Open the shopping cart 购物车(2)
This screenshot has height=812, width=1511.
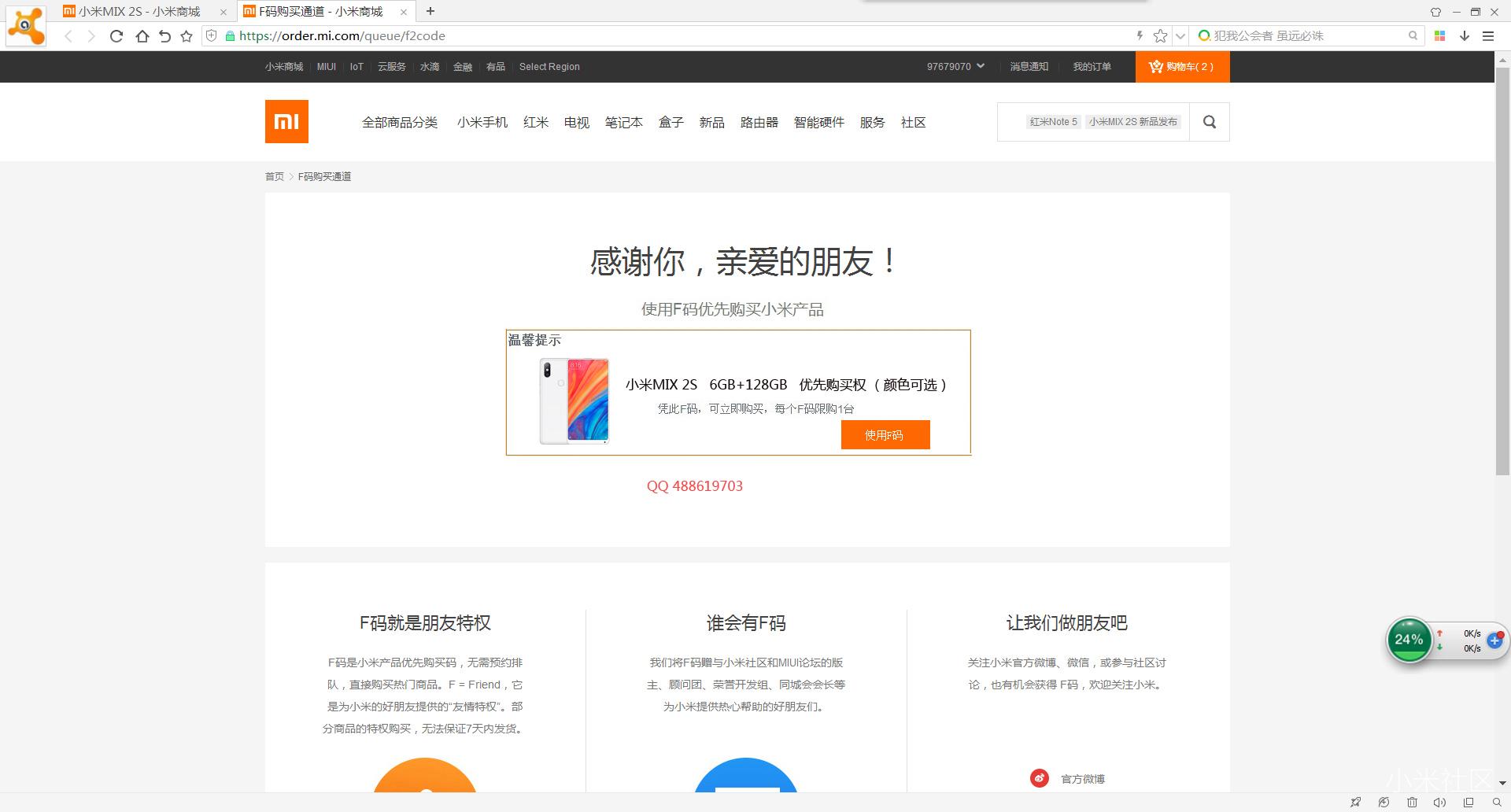point(1181,67)
